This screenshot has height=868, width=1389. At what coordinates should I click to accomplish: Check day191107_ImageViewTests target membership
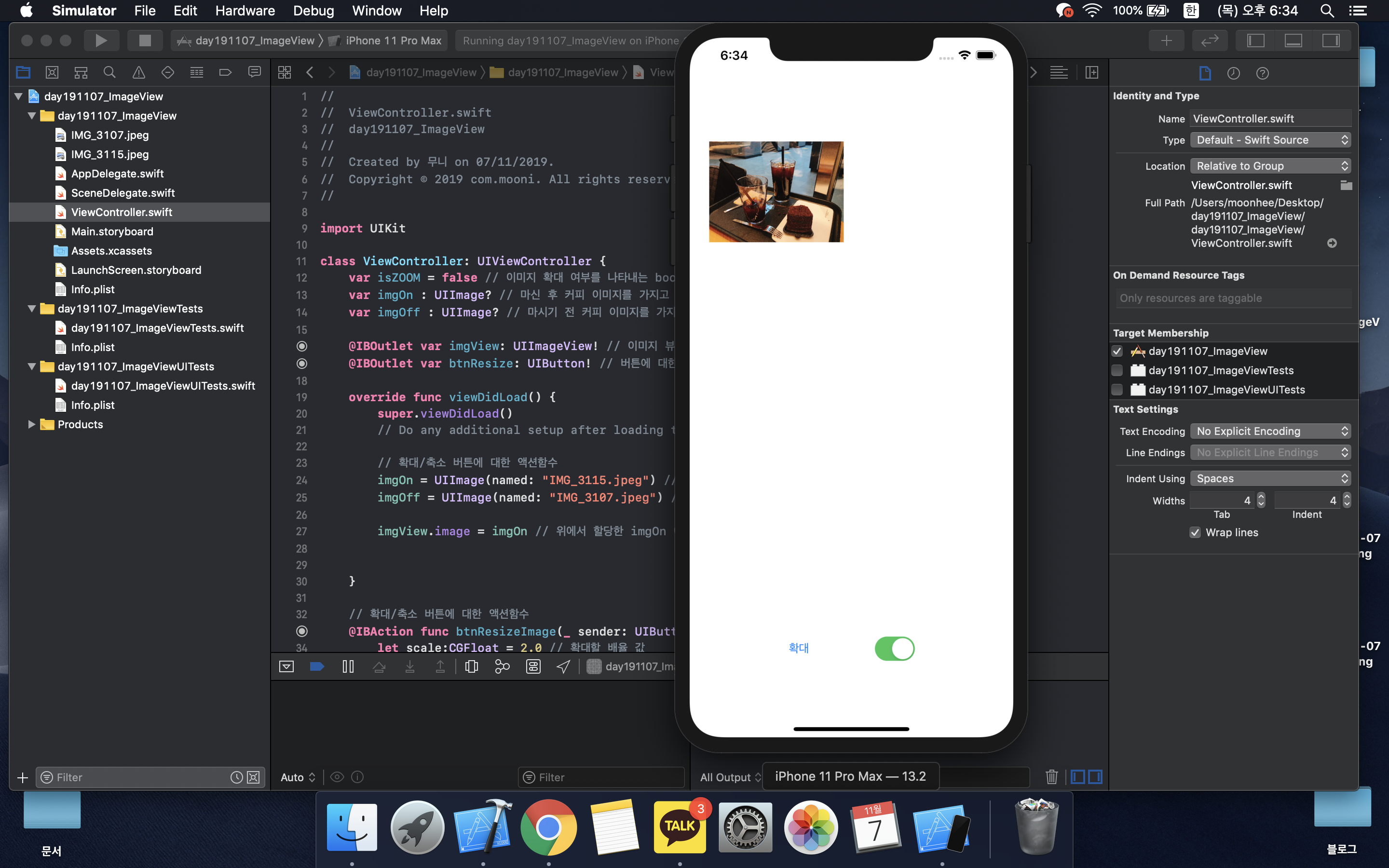1117,370
